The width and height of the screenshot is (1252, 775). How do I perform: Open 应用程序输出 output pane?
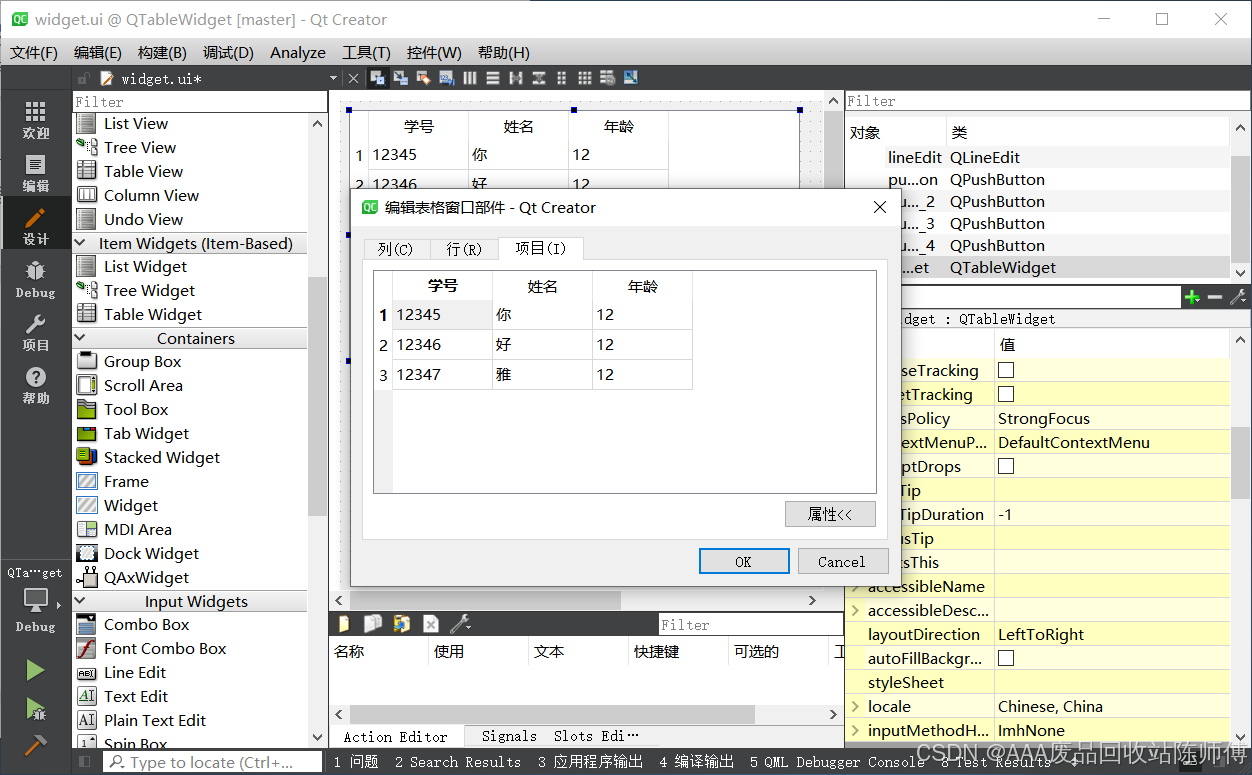point(590,762)
